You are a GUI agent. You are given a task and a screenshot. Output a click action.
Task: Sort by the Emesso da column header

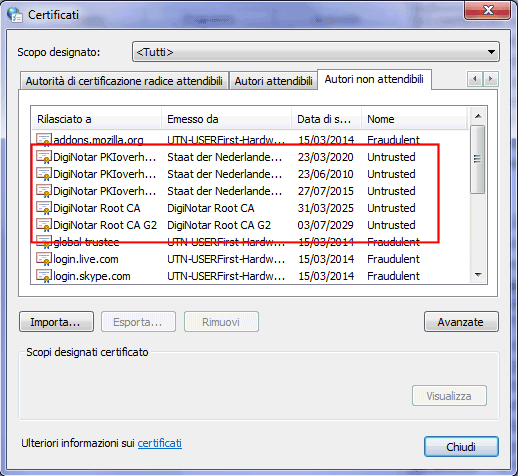(226, 119)
